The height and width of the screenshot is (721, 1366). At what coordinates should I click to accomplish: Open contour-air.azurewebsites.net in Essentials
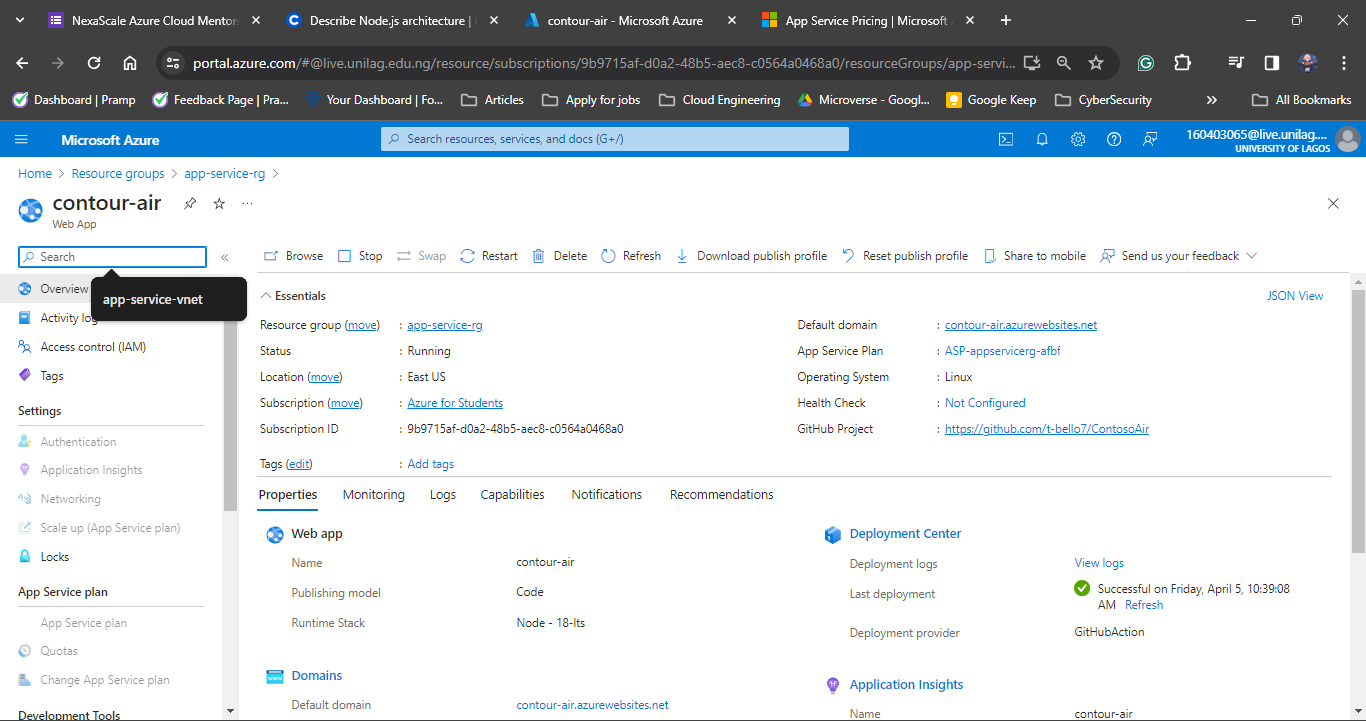(1021, 325)
